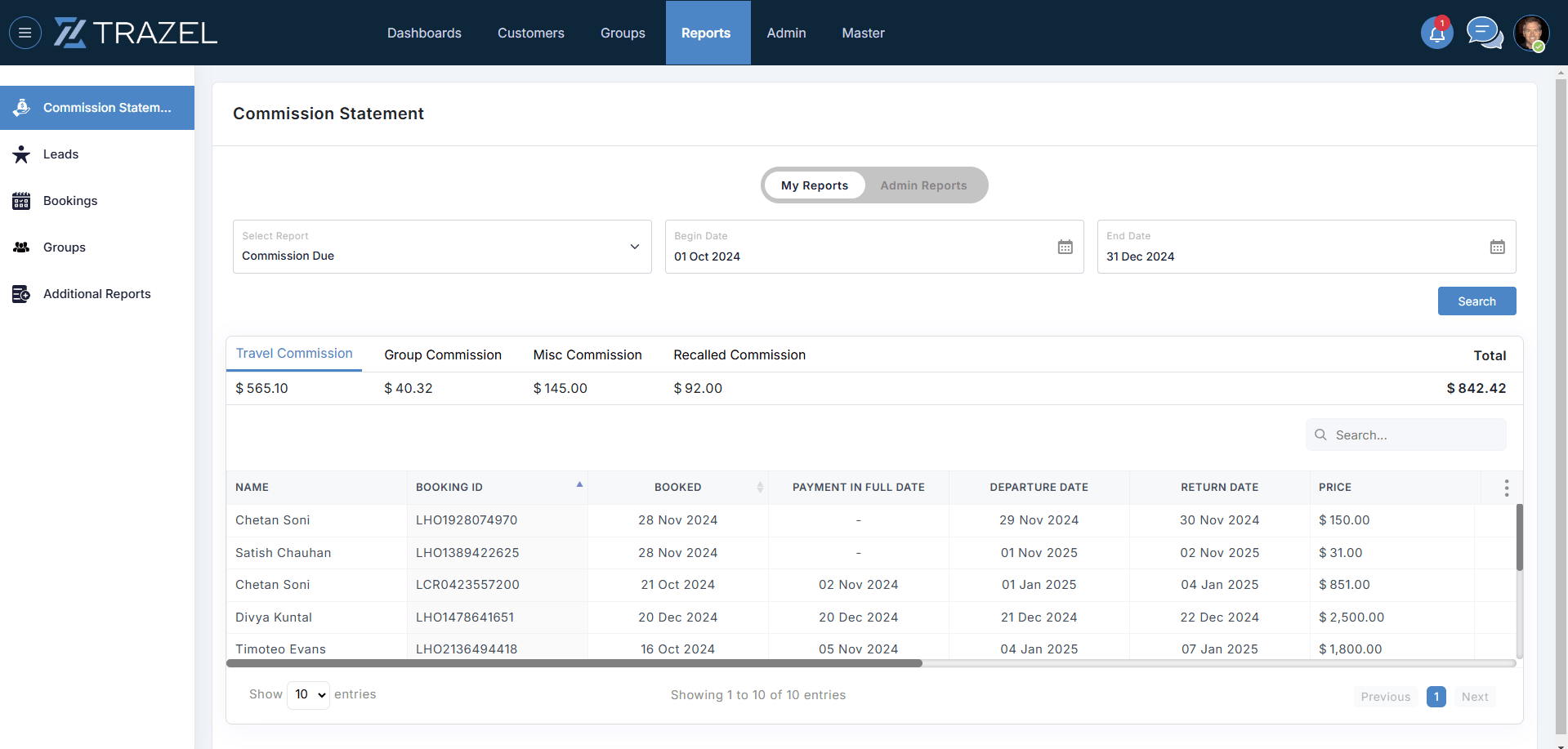The image size is (1568, 749).
Task: Click the hamburger menu icon
Action: coord(25,33)
